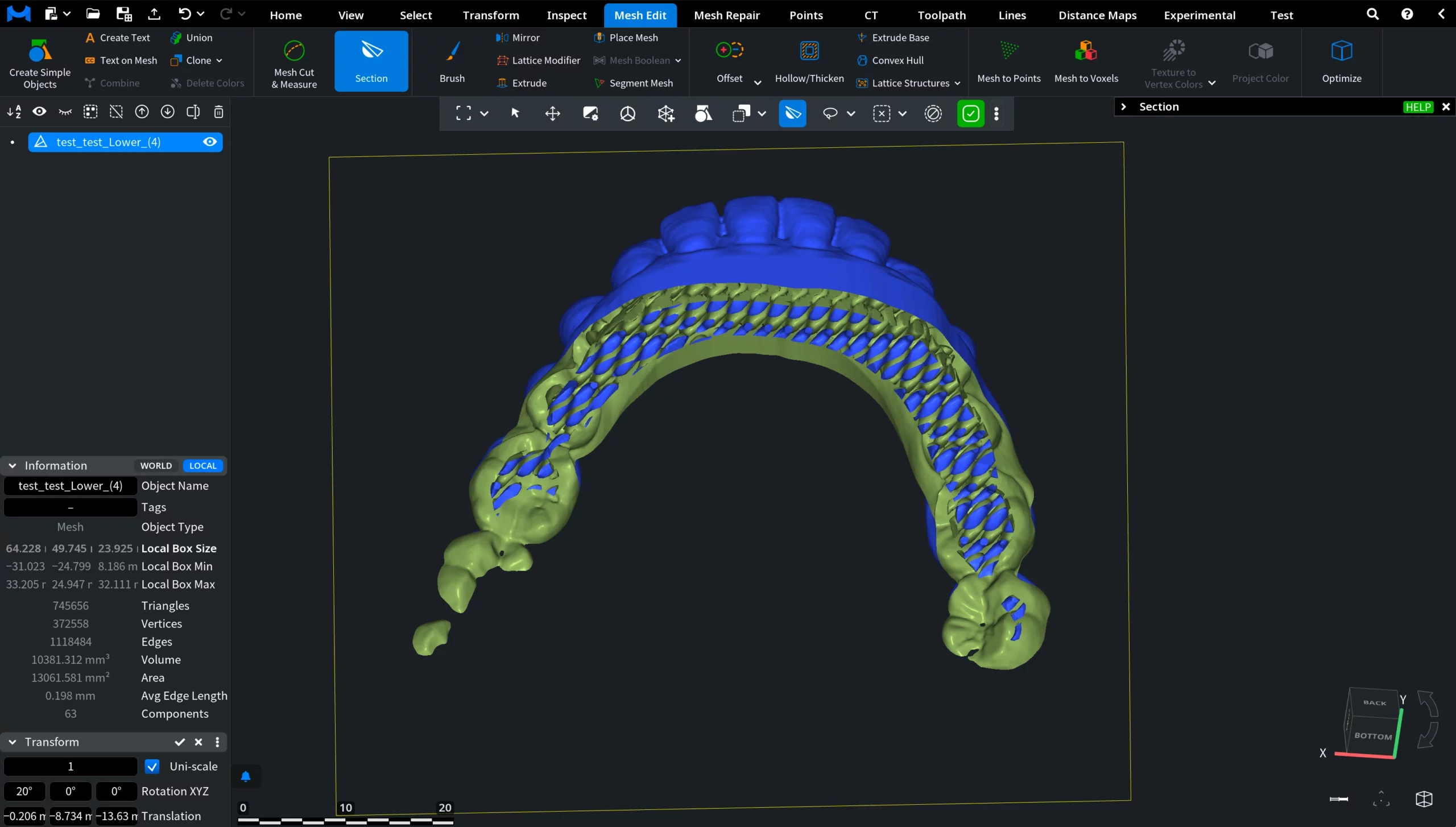This screenshot has height=827, width=1456.
Task: Click the Hollow/Thicken tool
Action: point(809,61)
